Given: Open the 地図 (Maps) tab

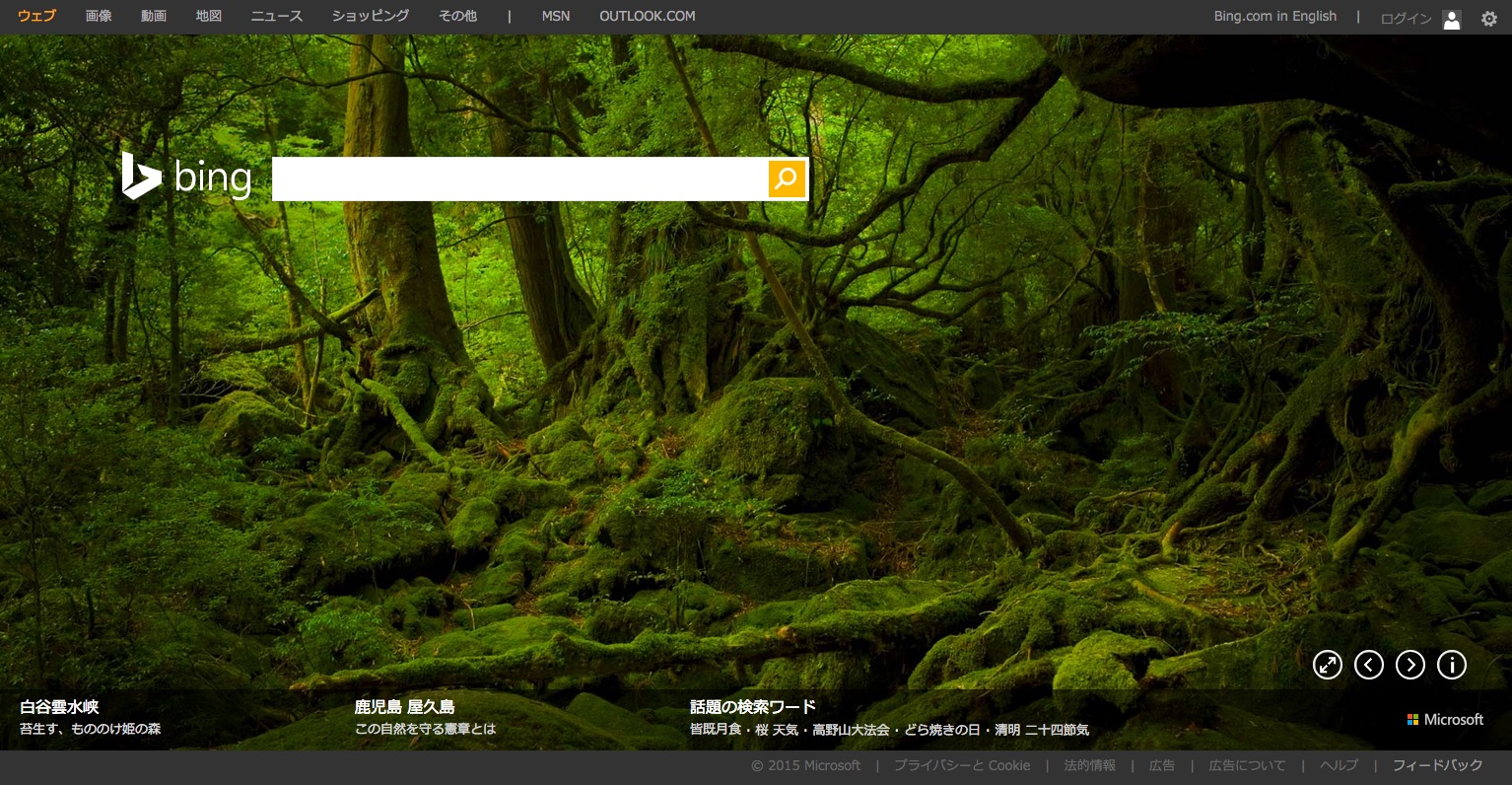Looking at the screenshot, I should coord(209,16).
